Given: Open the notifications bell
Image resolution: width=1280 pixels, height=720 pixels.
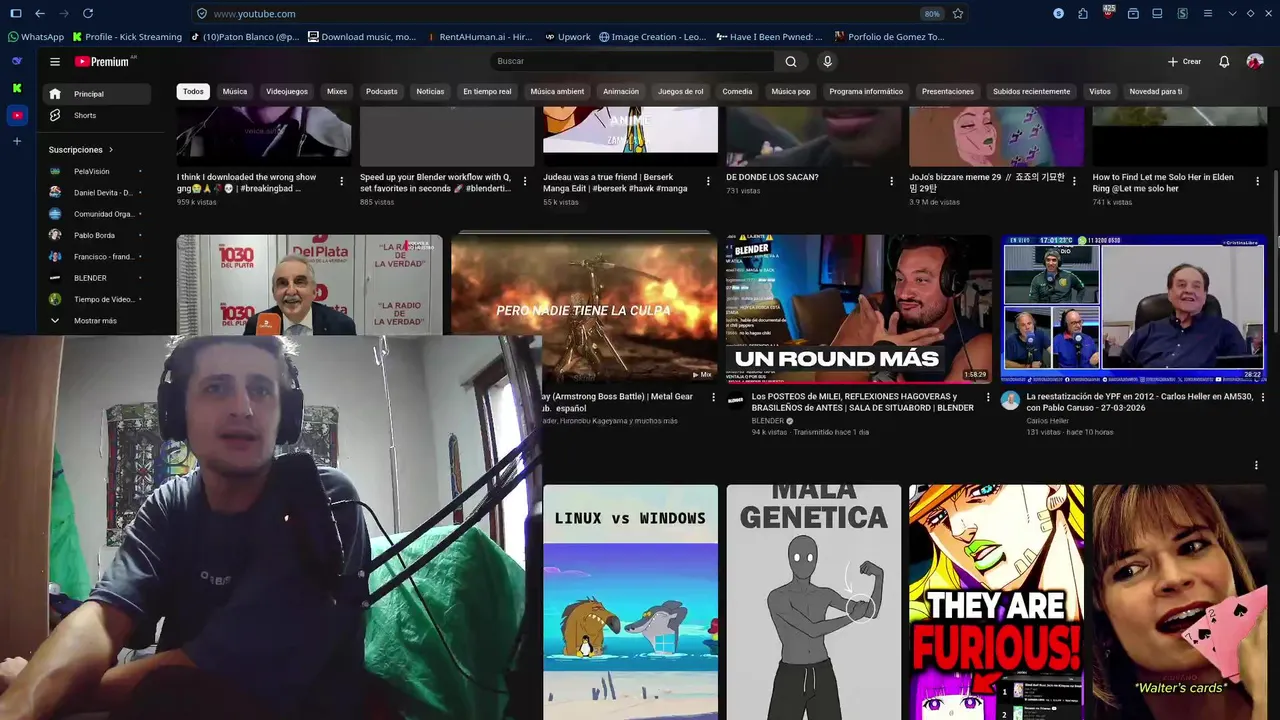Looking at the screenshot, I should pyautogui.click(x=1224, y=62).
